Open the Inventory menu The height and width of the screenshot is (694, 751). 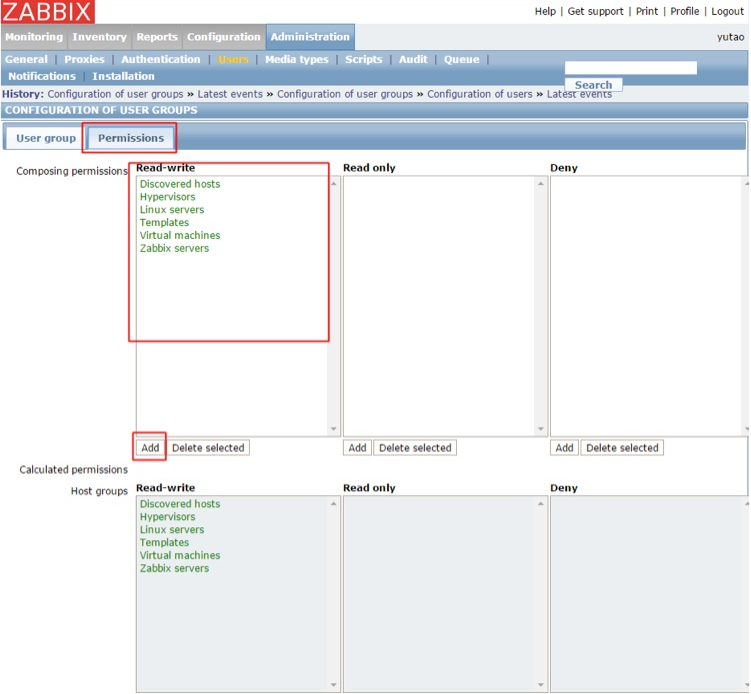(99, 37)
